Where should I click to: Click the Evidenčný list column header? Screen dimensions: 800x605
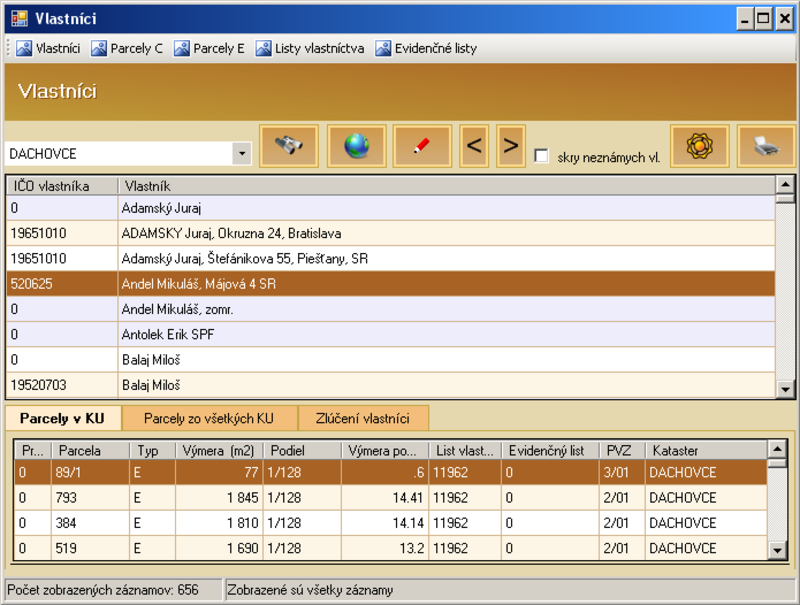[551, 450]
